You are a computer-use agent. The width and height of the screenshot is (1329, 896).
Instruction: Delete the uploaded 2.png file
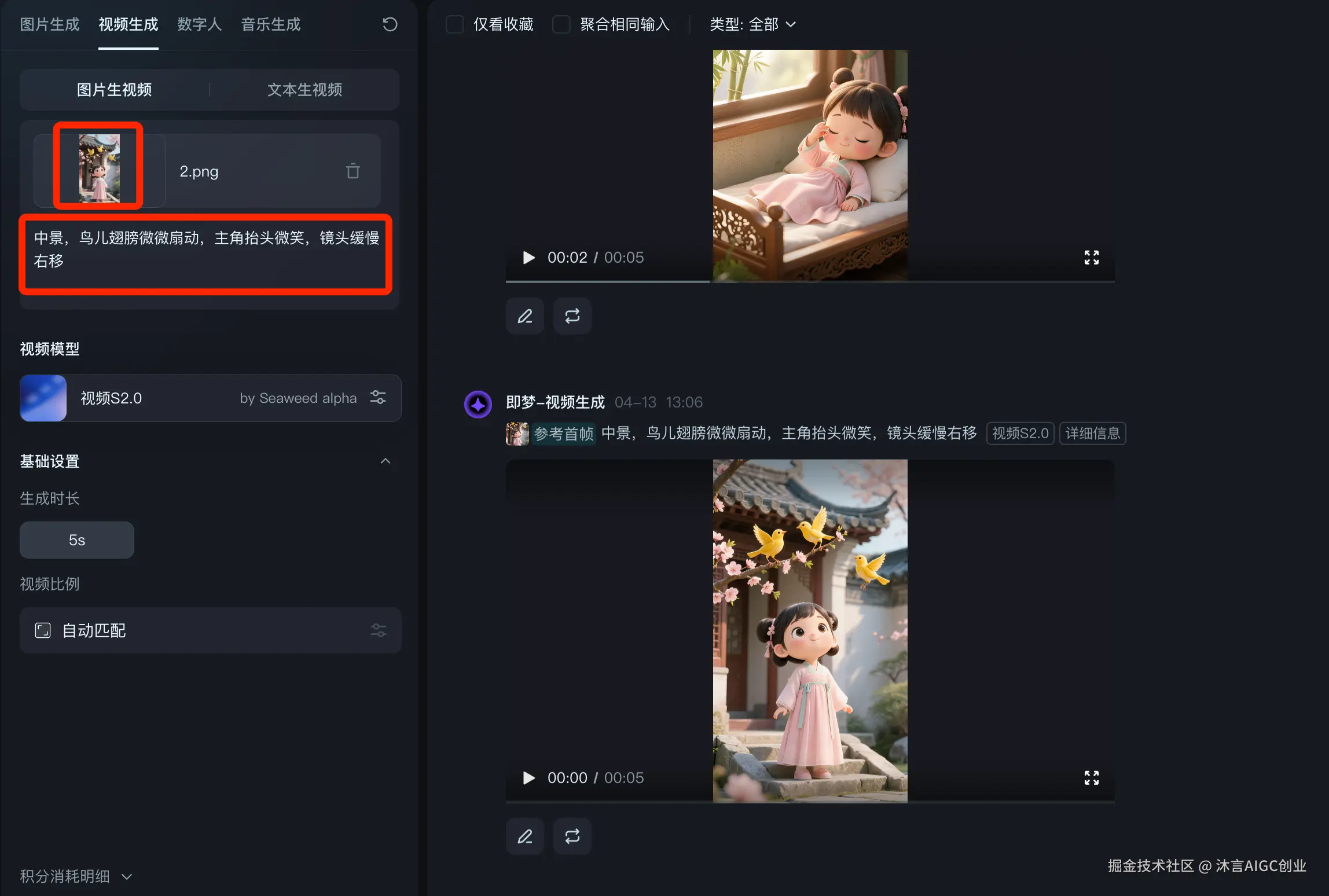[x=353, y=171]
